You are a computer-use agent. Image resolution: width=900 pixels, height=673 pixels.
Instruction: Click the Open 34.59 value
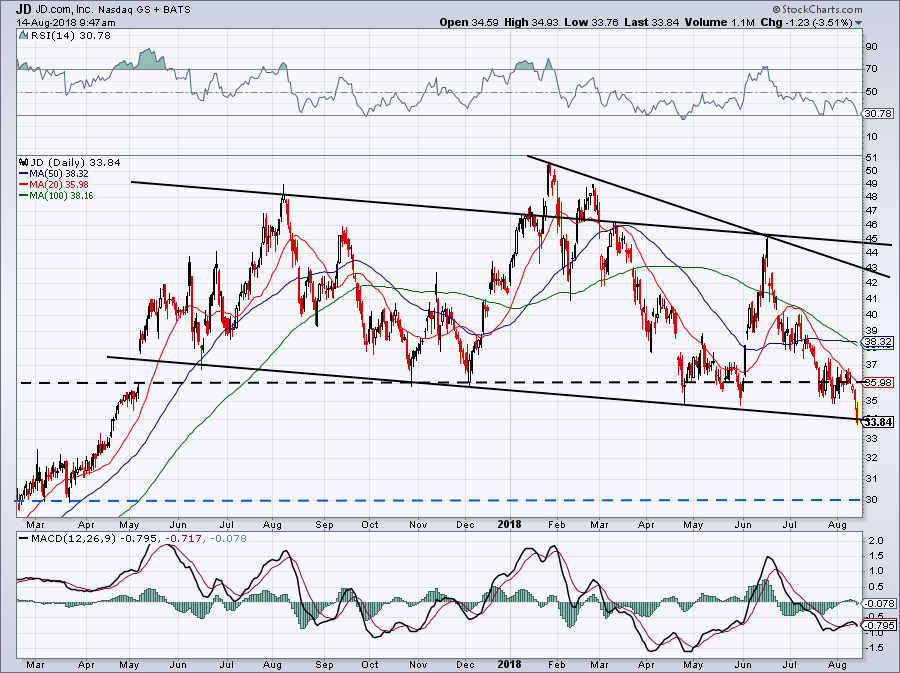469,22
